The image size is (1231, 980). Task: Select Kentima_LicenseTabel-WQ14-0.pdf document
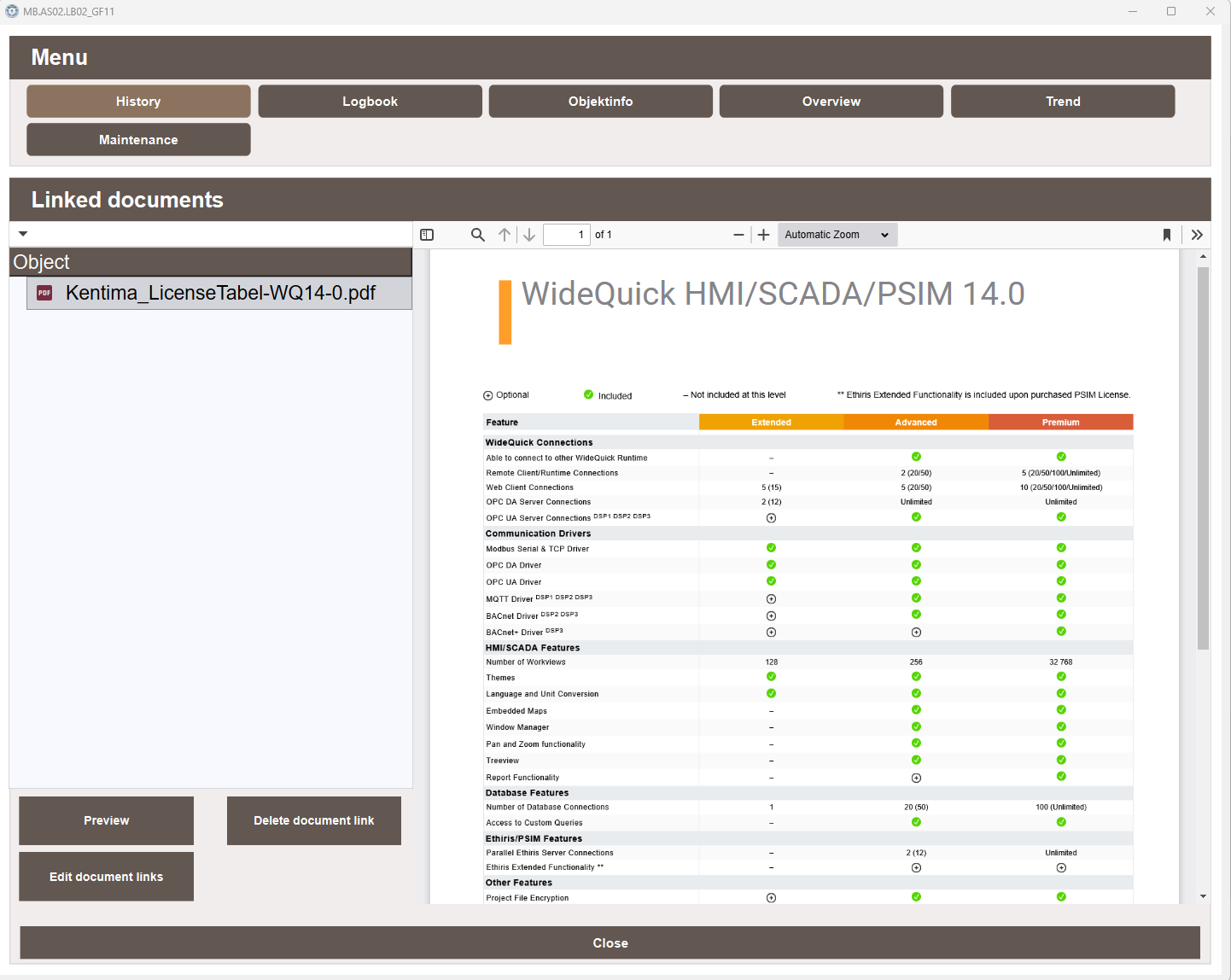tap(219, 293)
